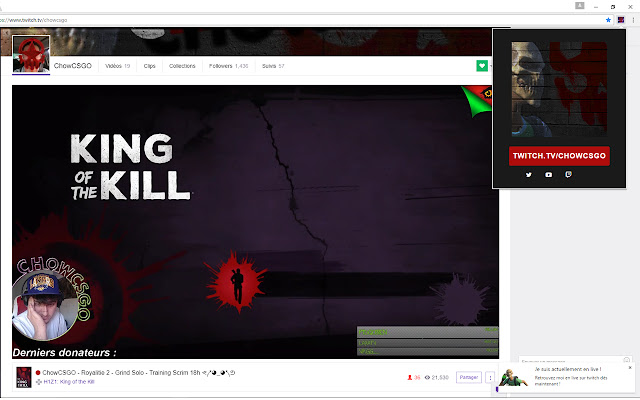Open the Suivis tab
The height and width of the screenshot is (400, 640).
pyautogui.click(x=273, y=66)
